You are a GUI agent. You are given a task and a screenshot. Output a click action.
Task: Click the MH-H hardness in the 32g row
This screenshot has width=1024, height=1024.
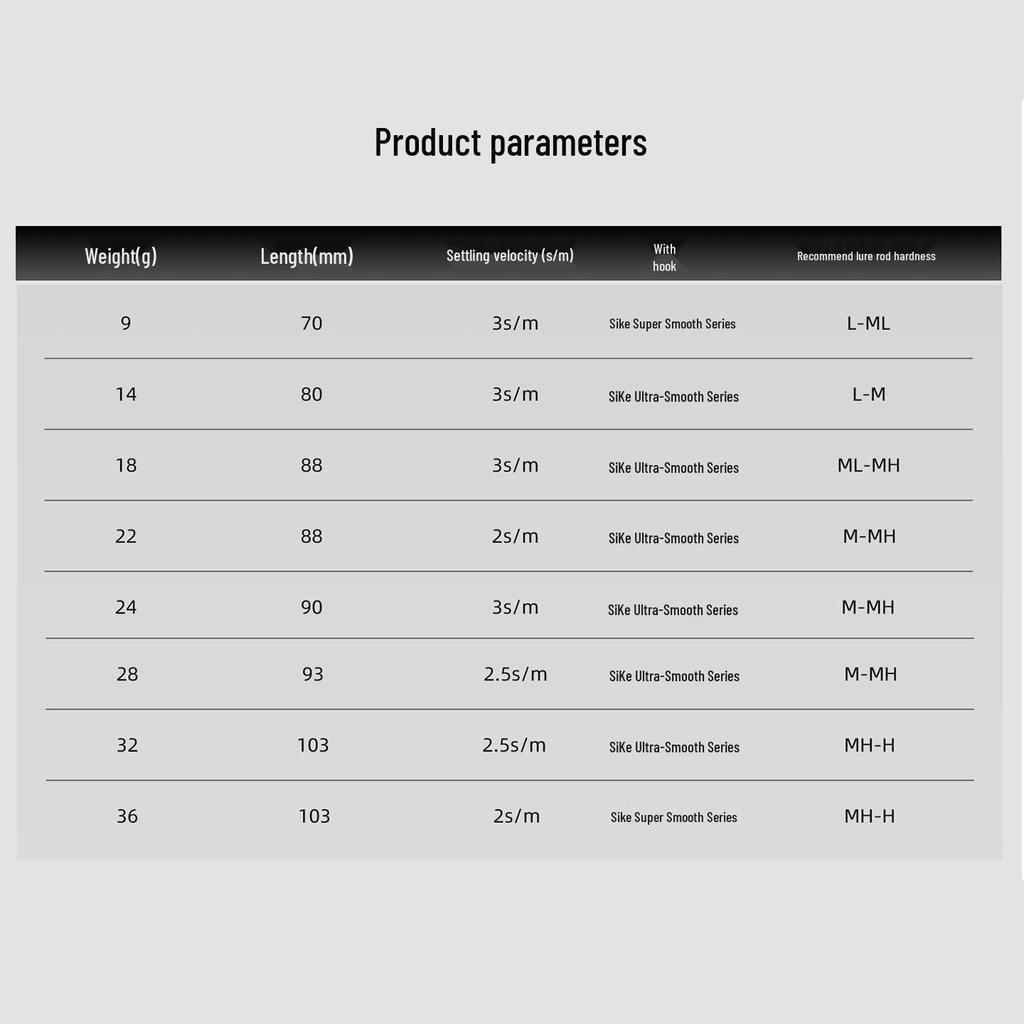coord(869,745)
